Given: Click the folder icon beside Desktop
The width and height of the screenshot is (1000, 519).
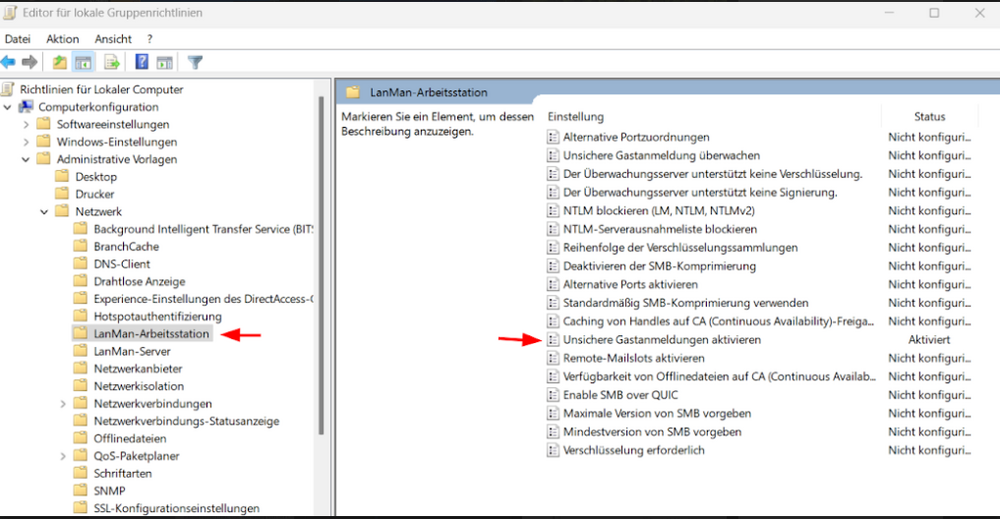Looking at the screenshot, I should tap(62, 176).
